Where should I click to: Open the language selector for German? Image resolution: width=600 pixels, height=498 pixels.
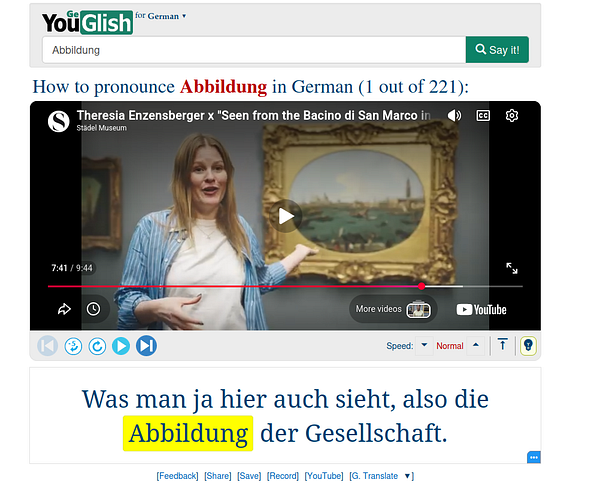[160, 16]
